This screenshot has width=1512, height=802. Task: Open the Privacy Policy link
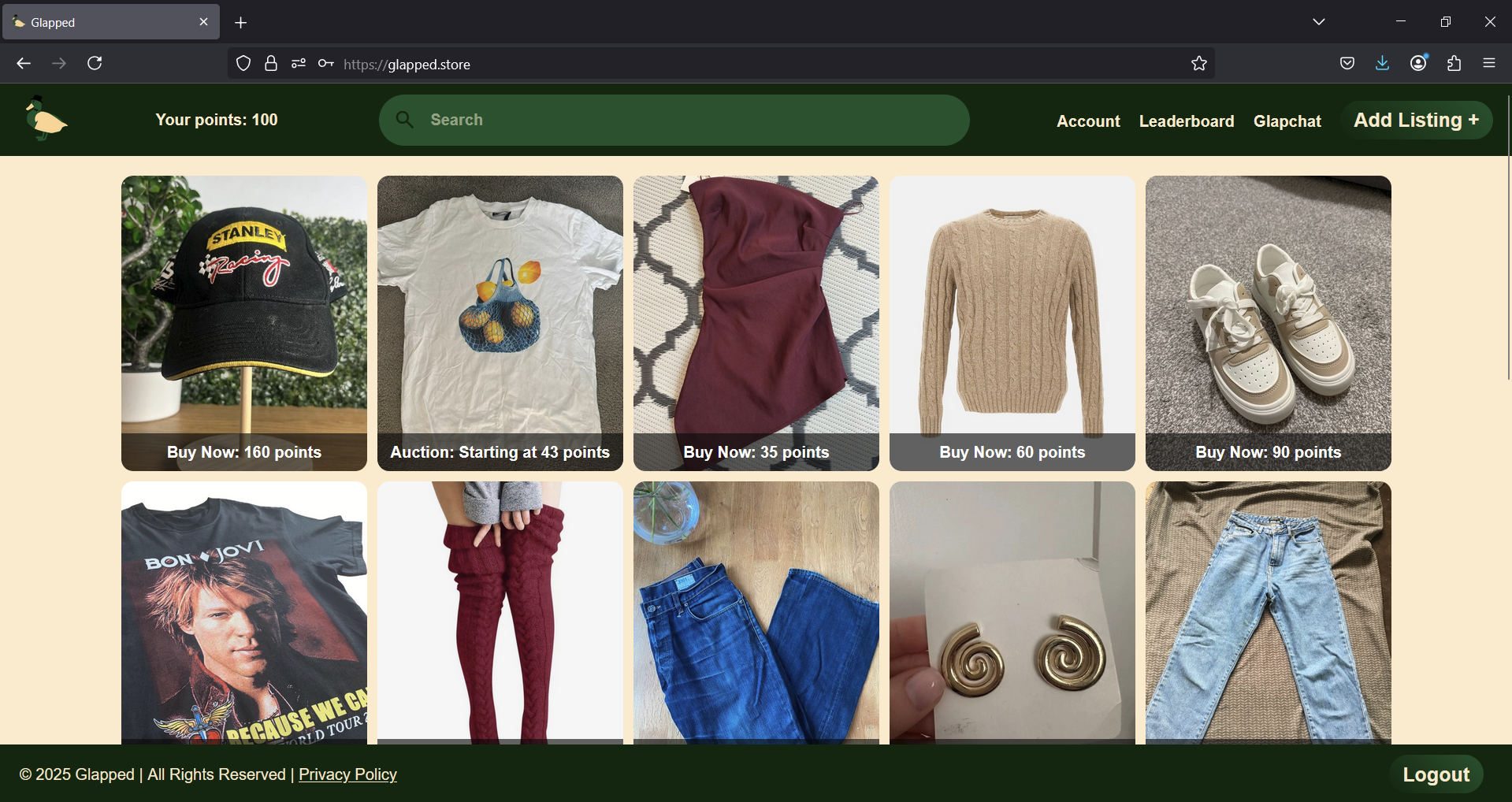[347, 774]
